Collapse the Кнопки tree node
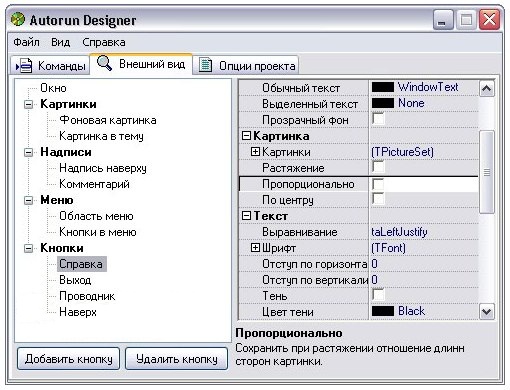 29,248
